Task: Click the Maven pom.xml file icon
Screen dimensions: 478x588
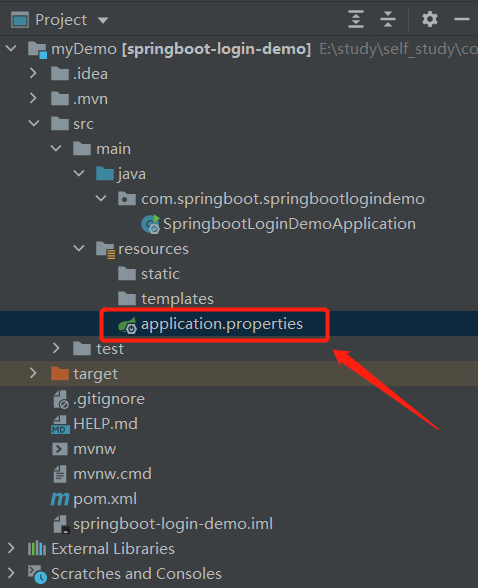Action: pyautogui.click(x=60, y=499)
